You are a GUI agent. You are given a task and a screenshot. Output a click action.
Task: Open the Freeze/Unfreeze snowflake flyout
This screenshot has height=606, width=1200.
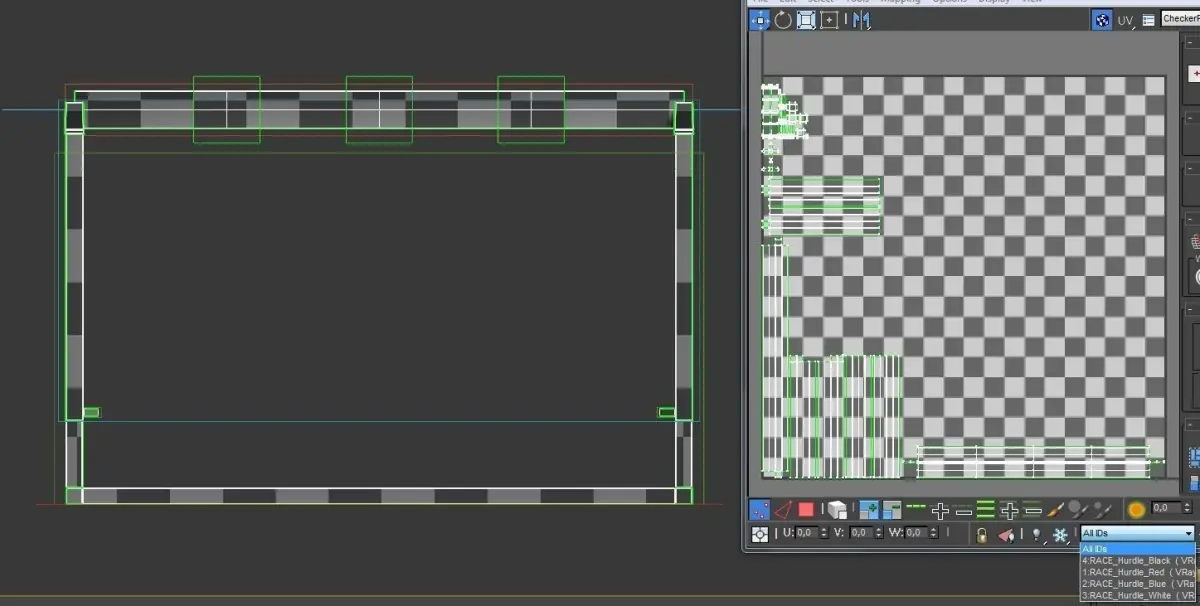(x=1060, y=535)
